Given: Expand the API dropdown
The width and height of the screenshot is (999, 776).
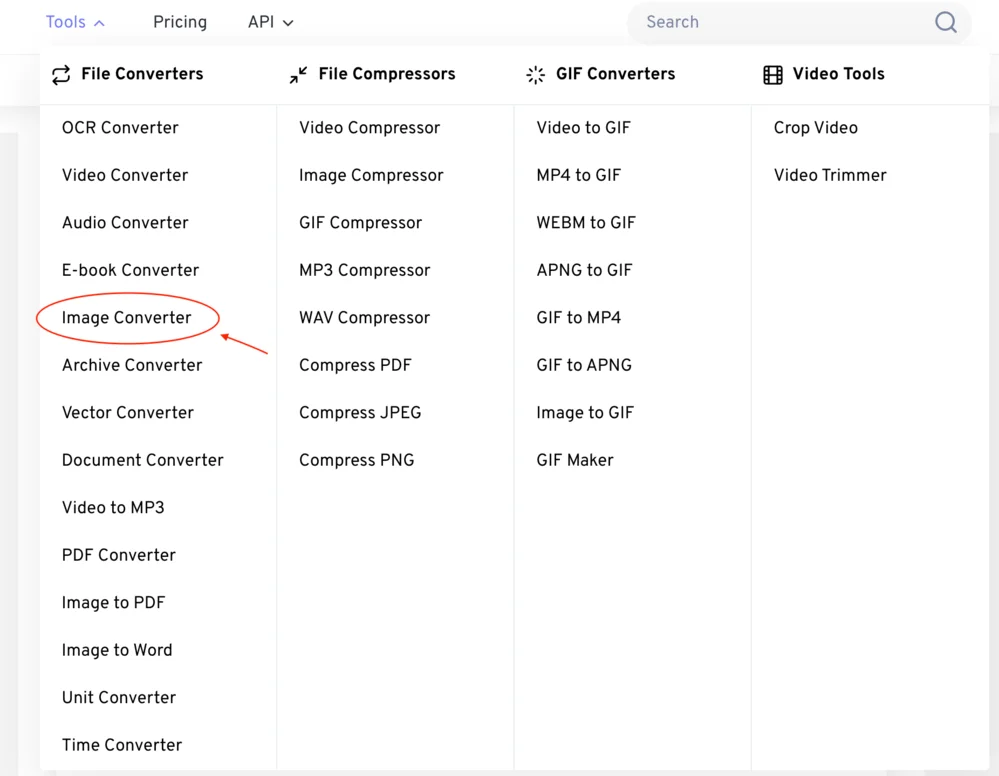Looking at the screenshot, I should 270,22.
